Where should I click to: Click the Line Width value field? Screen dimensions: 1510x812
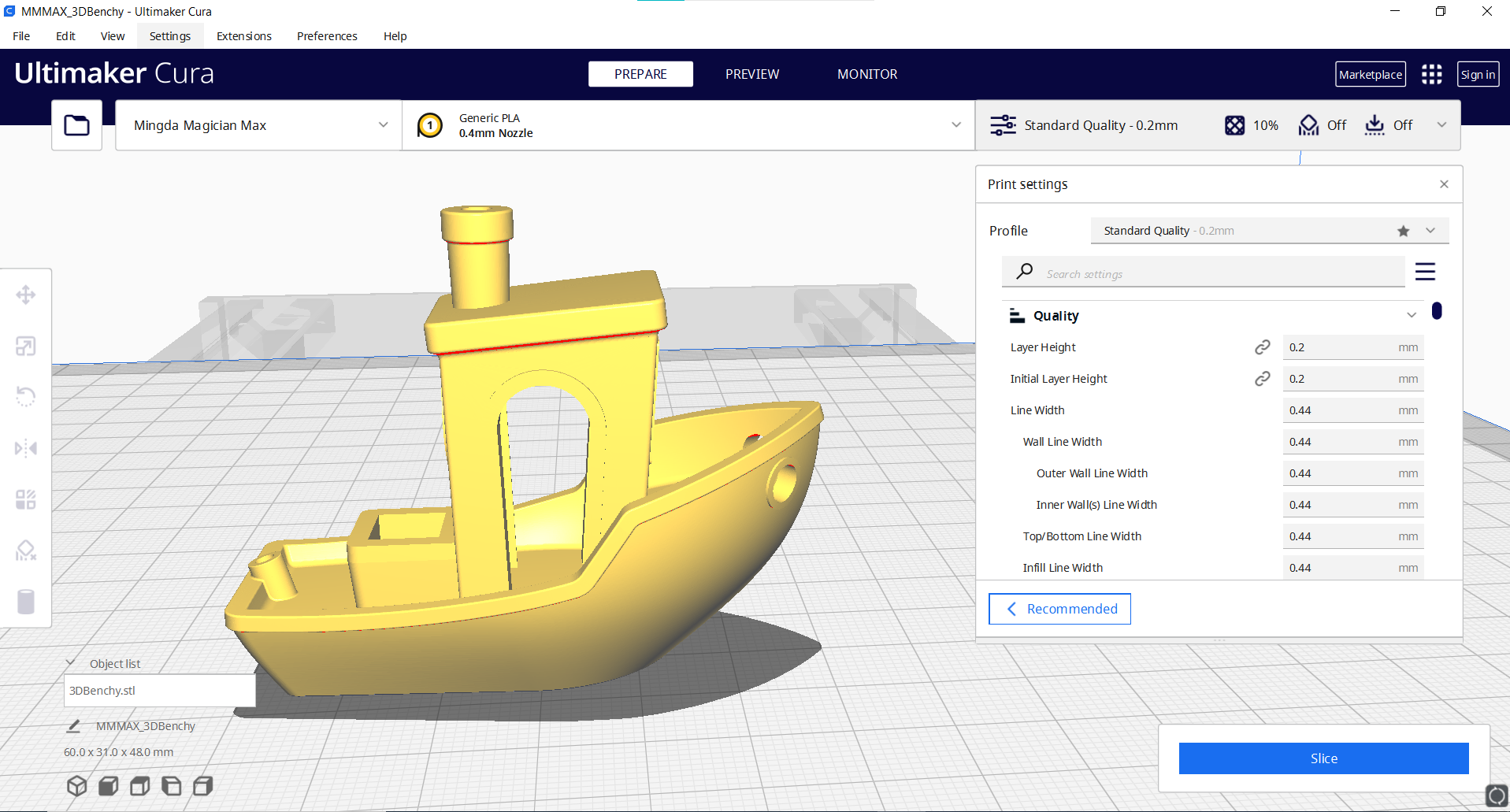tap(1353, 410)
